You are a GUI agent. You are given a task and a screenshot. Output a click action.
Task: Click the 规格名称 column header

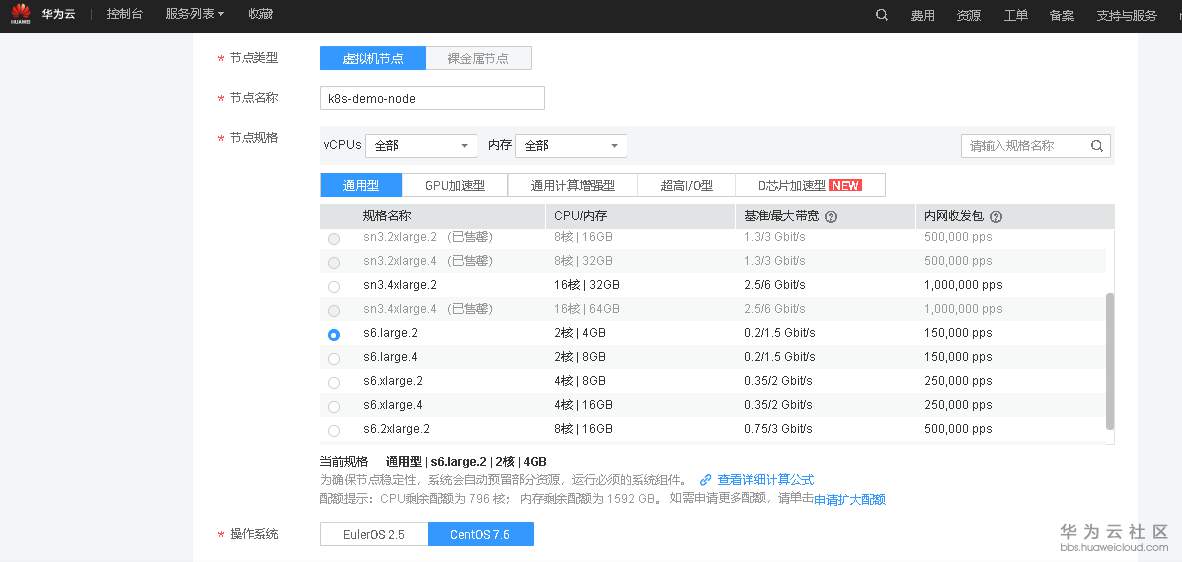387,216
